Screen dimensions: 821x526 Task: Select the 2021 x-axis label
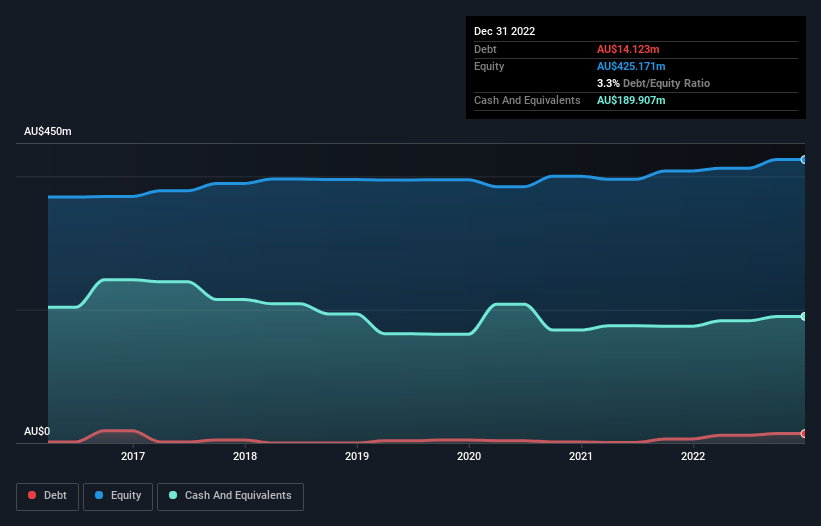[581, 456]
